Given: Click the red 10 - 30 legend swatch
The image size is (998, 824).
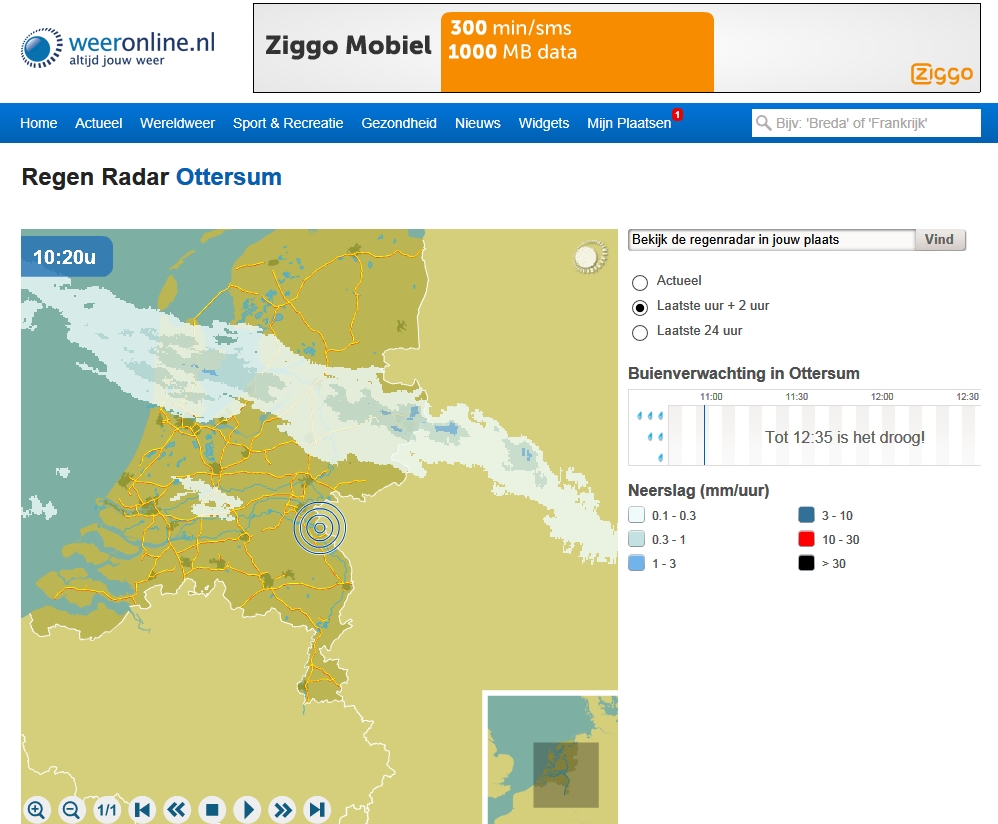Looking at the screenshot, I should (806, 539).
